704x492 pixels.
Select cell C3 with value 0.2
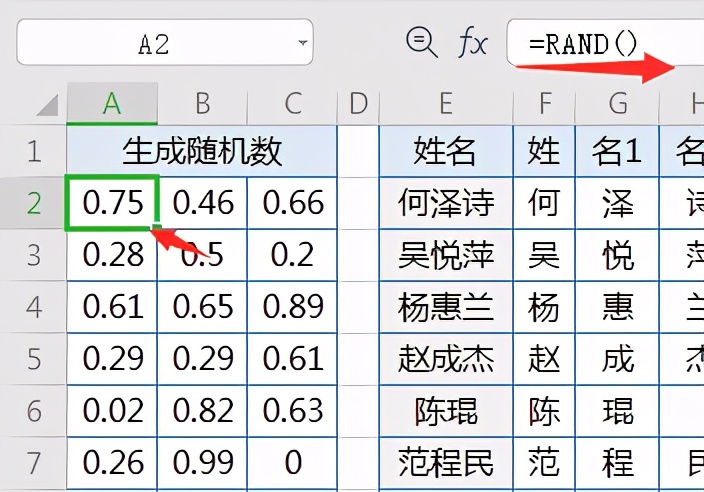point(292,255)
